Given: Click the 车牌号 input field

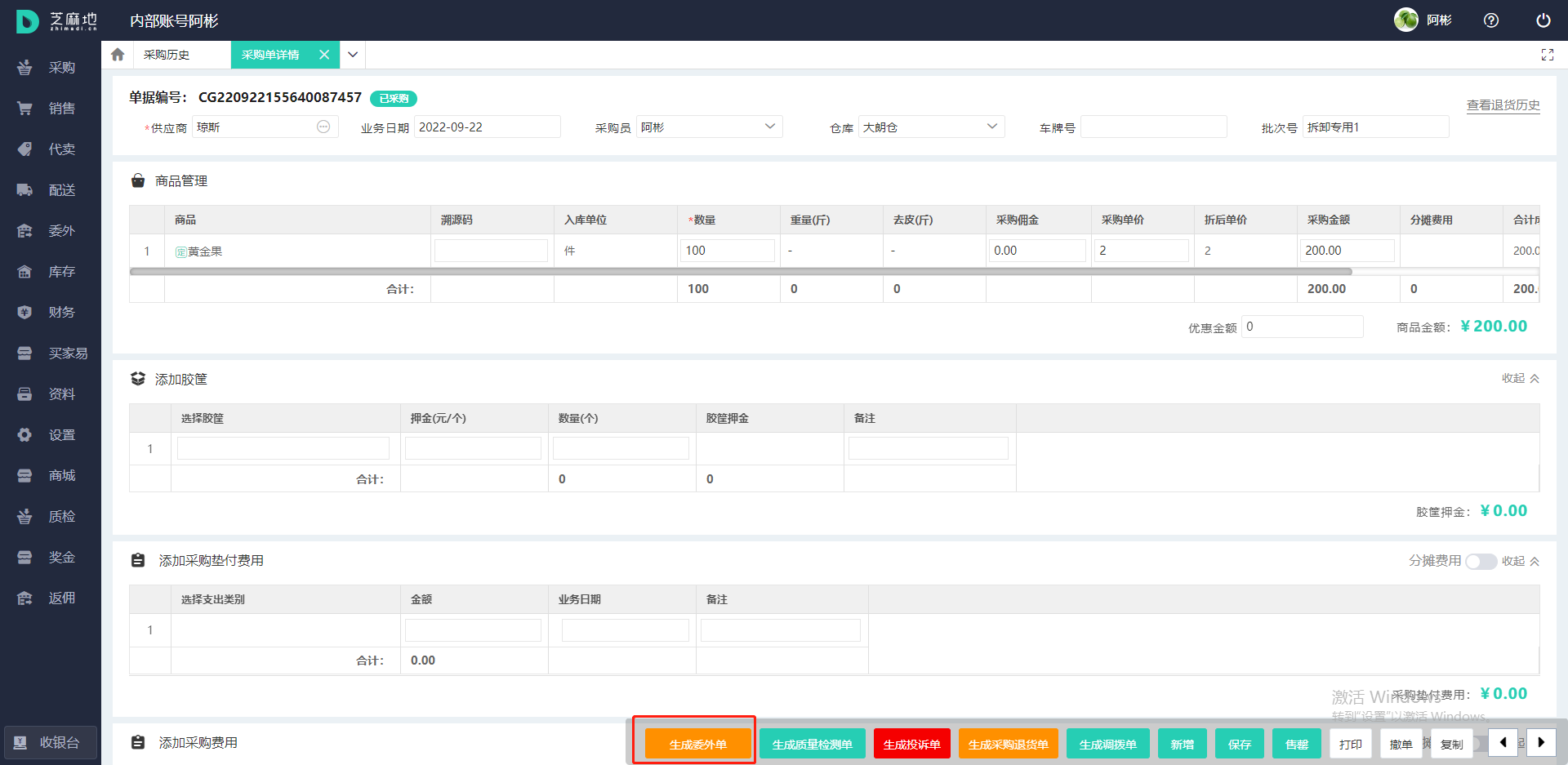Looking at the screenshot, I should [x=1154, y=127].
